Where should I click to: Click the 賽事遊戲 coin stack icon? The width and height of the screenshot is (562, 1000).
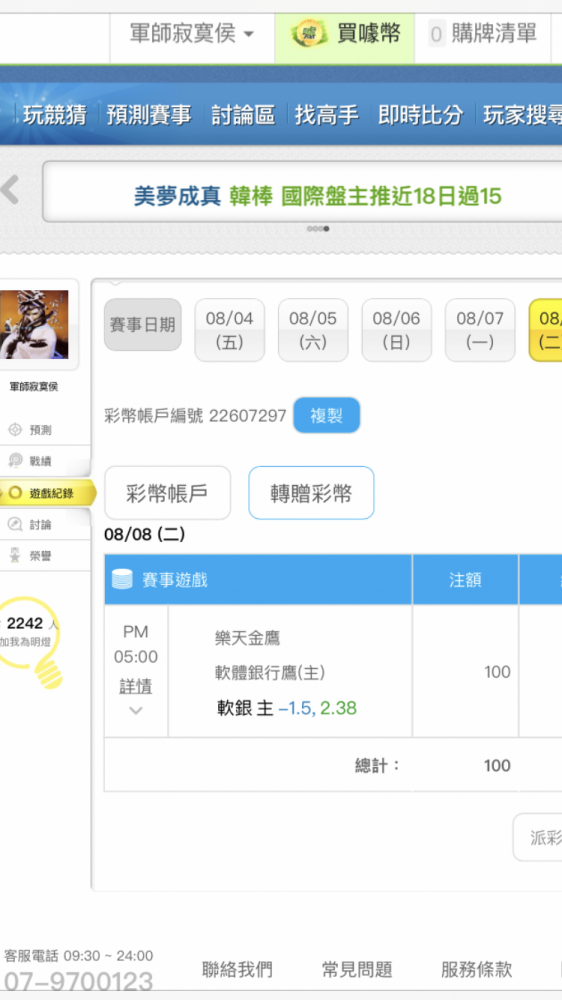click(x=122, y=579)
